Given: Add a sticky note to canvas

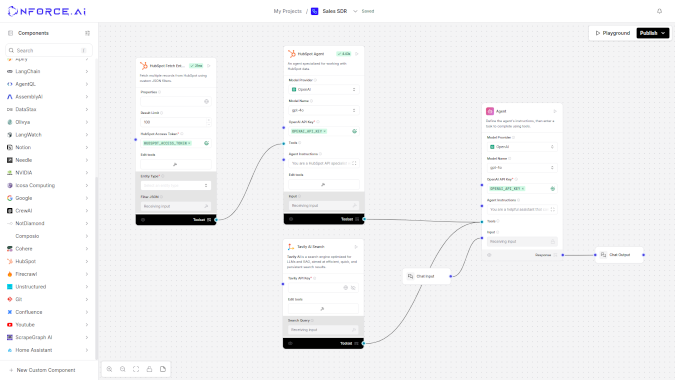Looking at the screenshot, I should click(x=163, y=369).
